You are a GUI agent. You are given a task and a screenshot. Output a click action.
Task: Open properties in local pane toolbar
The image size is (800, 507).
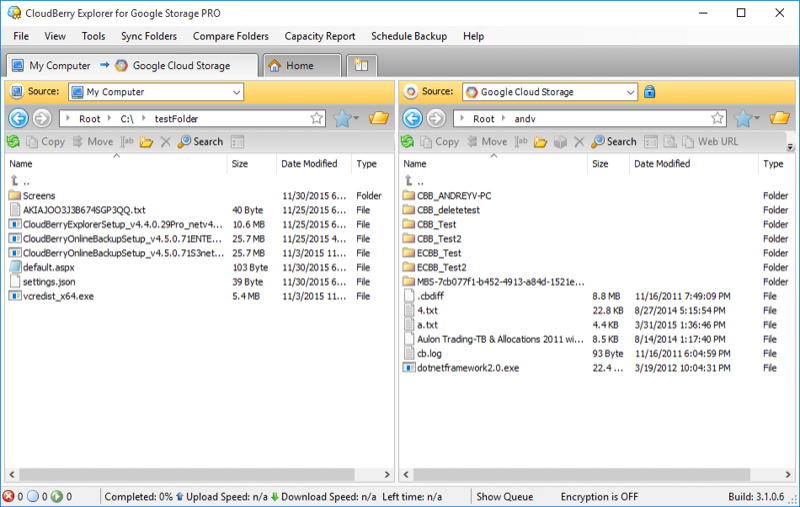[x=237, y=141]
